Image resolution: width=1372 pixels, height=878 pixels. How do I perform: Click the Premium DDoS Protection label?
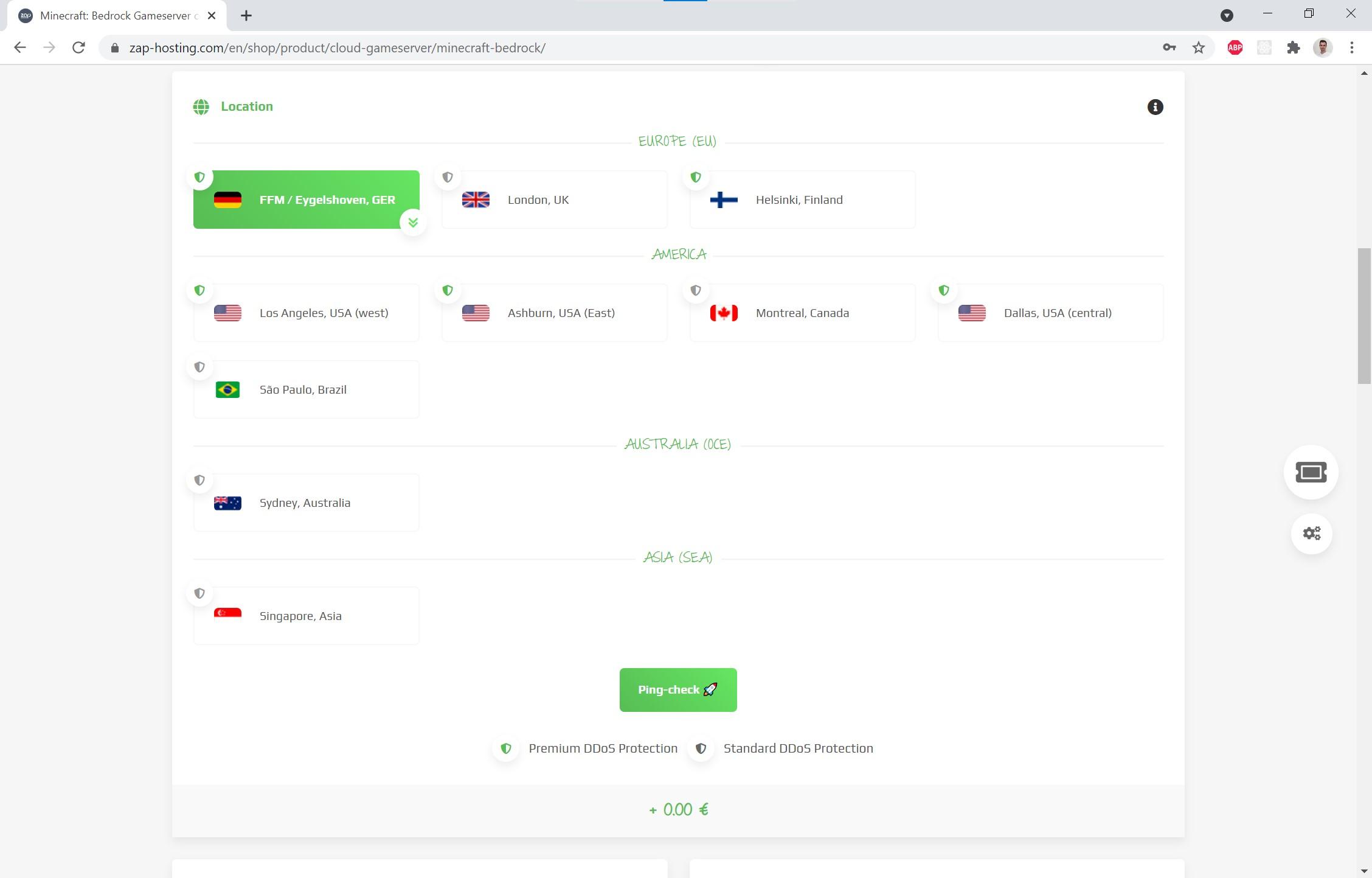pyautogui.click(x=603, y=748)
